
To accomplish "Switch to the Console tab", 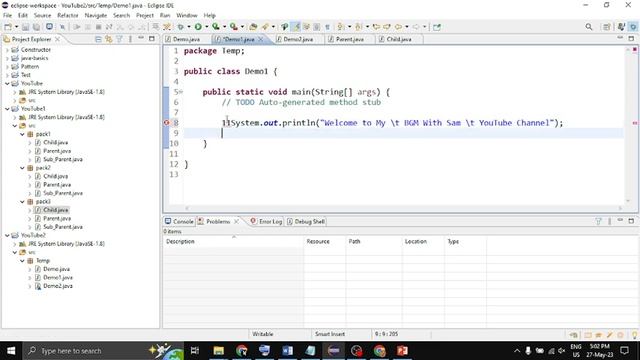I will point(179,222).
